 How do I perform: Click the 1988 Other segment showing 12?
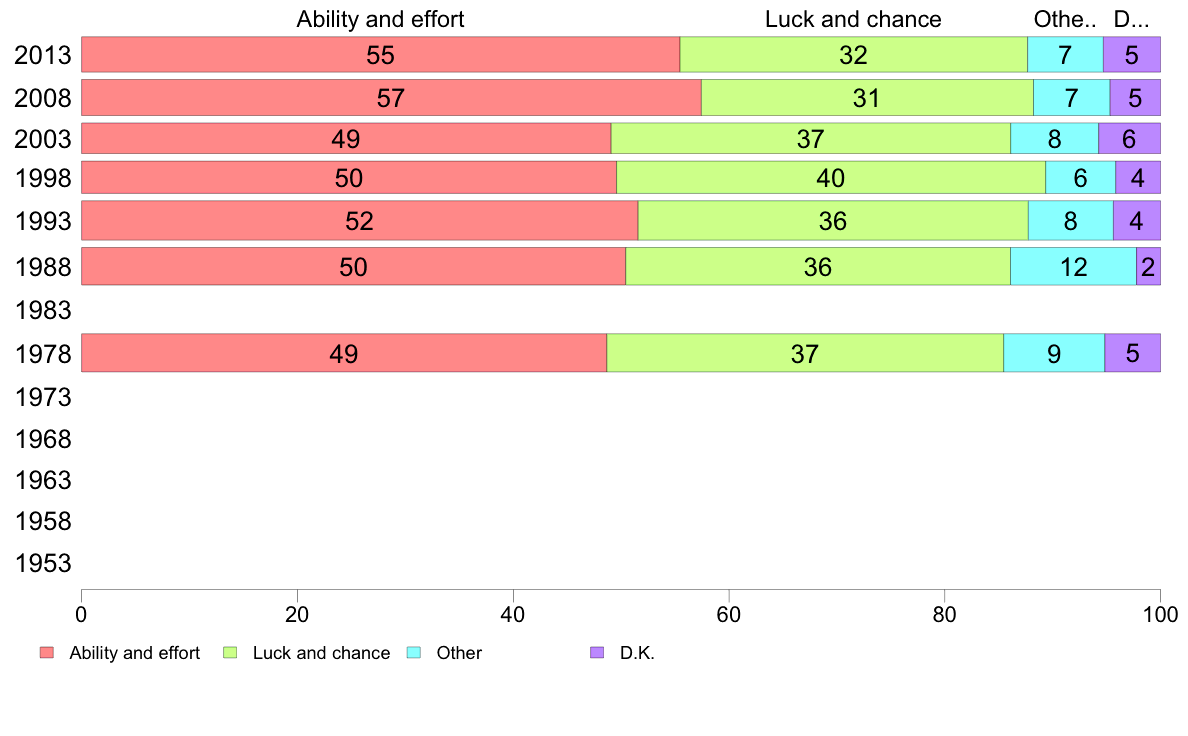click(1074, 267)
